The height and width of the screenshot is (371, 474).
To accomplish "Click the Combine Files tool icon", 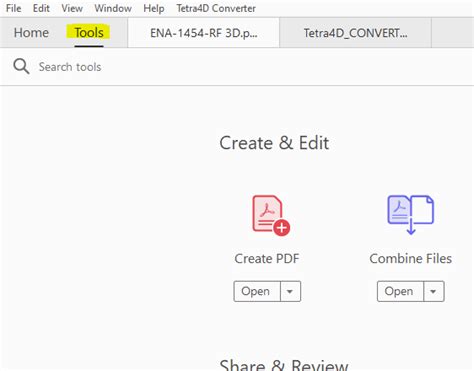I will point(411,215).
